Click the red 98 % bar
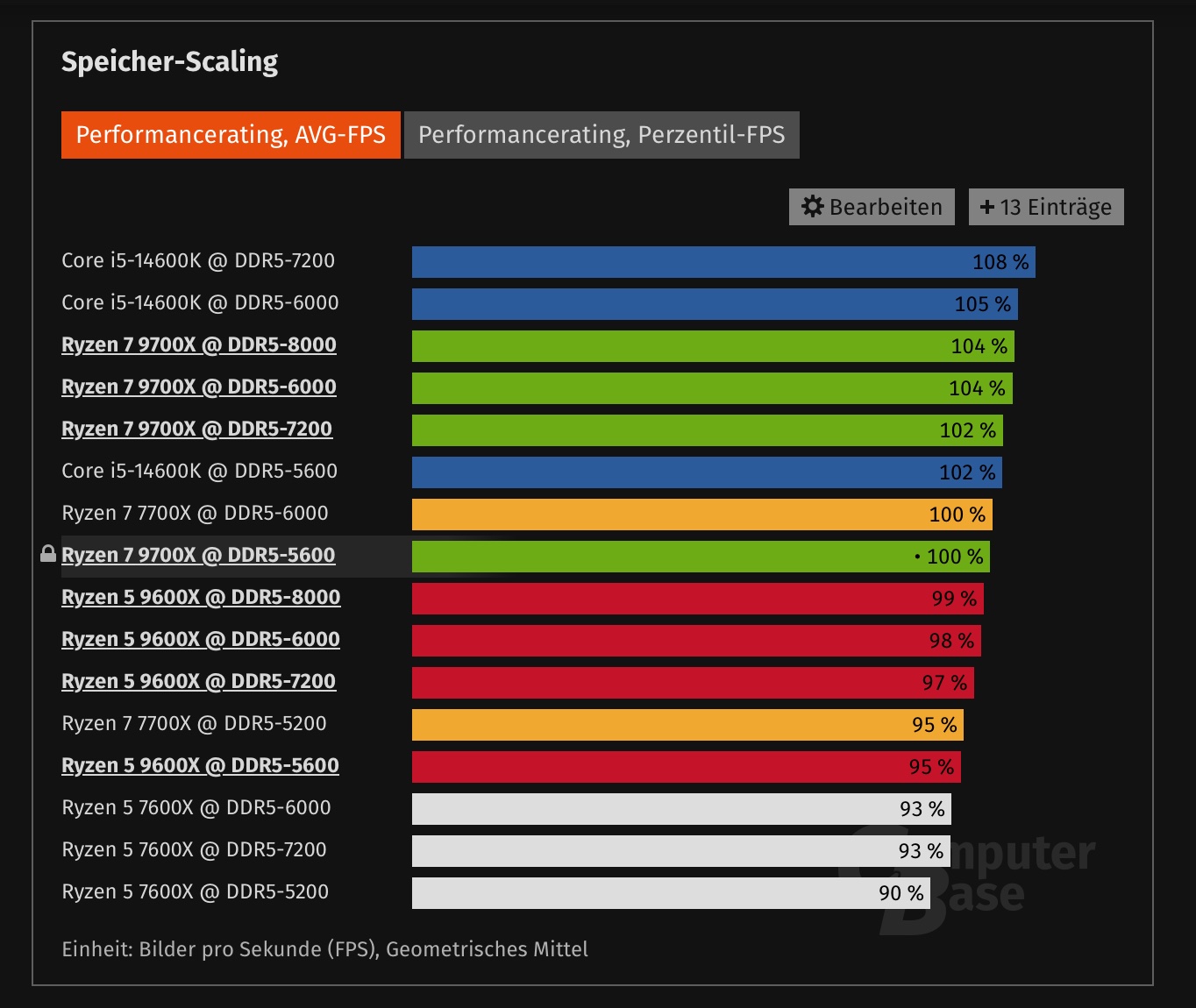The width and height of the screenshot is (1196, 1008). pyautogui.click(x=696, y=641)
